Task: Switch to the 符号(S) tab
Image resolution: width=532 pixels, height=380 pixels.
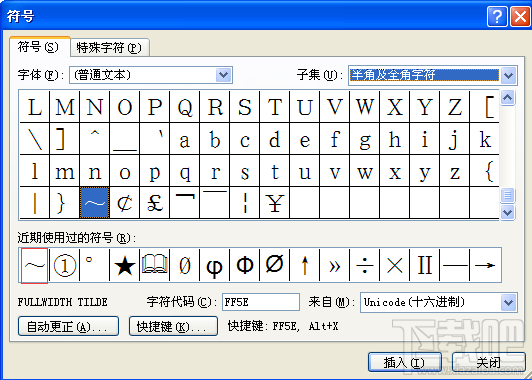Action: (40, 47)
